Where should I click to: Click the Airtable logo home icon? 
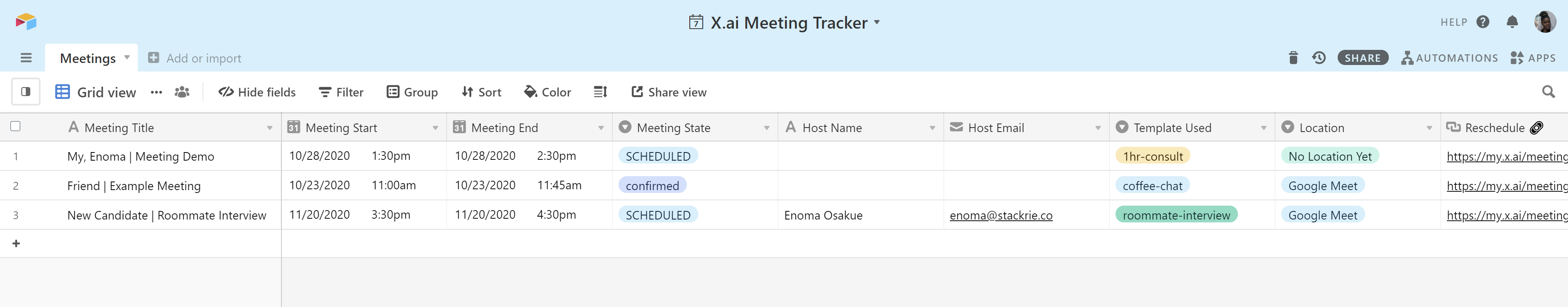[x=25, y=22]
